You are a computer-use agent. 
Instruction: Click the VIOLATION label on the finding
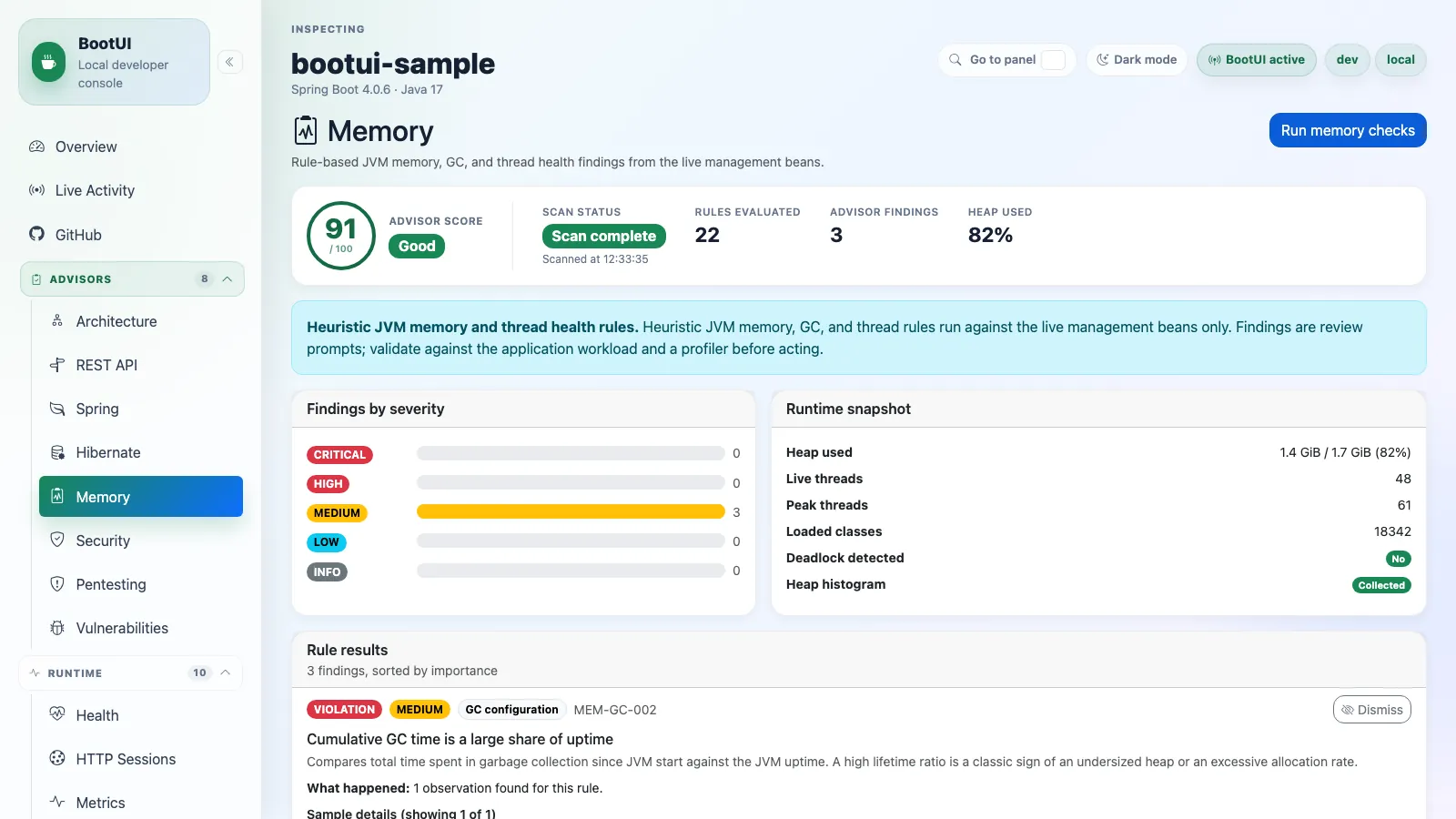(x=344, y=710)
